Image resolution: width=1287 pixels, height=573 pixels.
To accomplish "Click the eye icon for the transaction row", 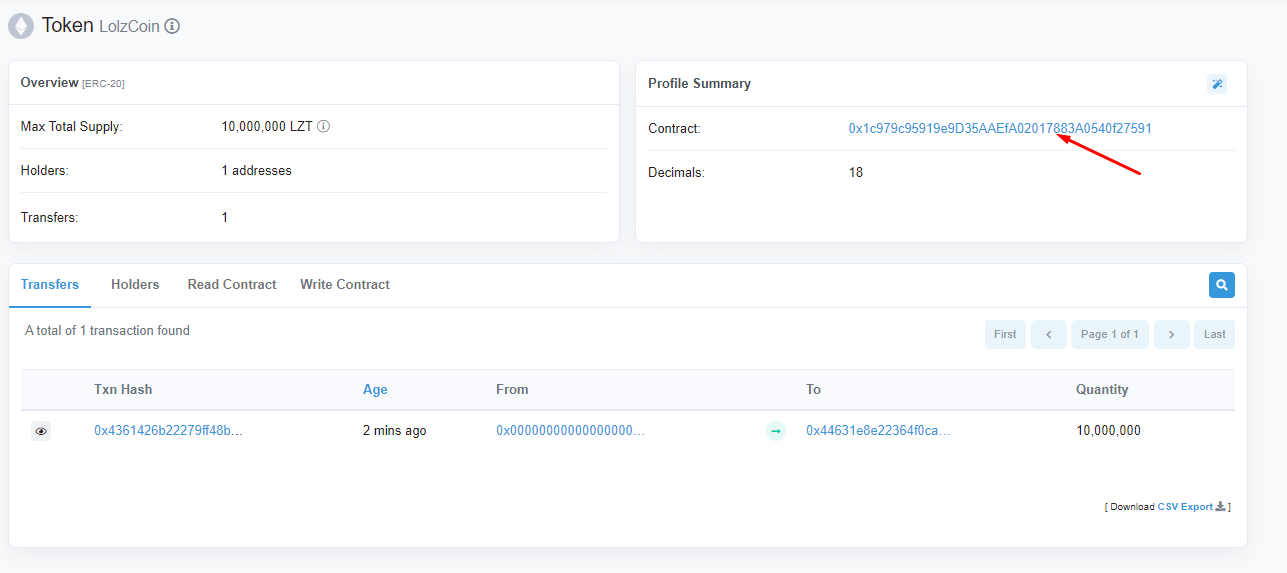I will (41, 431).
